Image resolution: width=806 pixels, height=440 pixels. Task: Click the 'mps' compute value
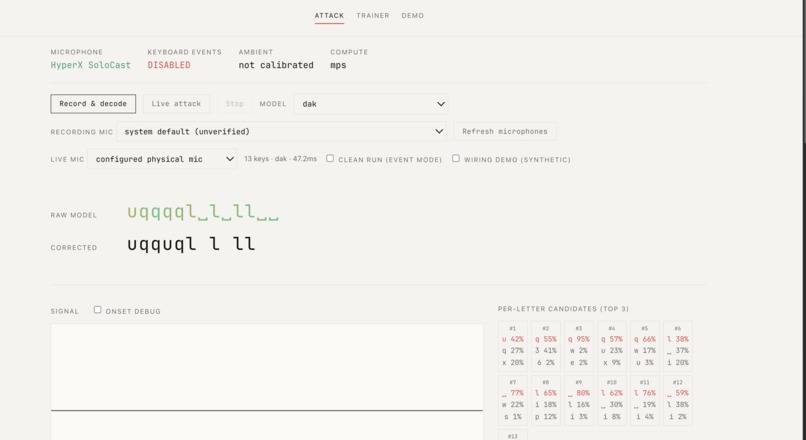(x=338, y=65)
